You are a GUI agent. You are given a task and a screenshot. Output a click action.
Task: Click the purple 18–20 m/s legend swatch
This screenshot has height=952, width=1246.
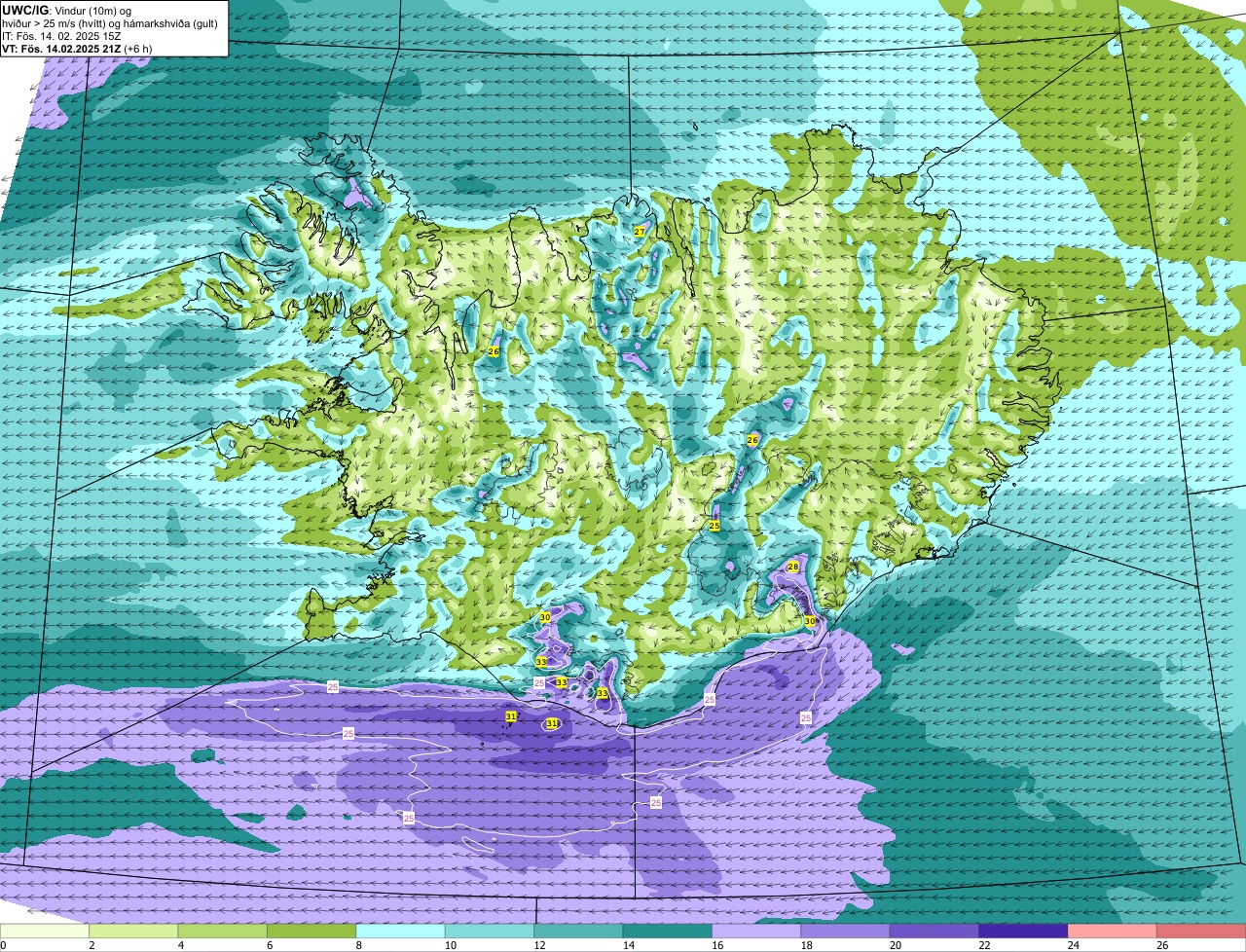pos(846,931)
